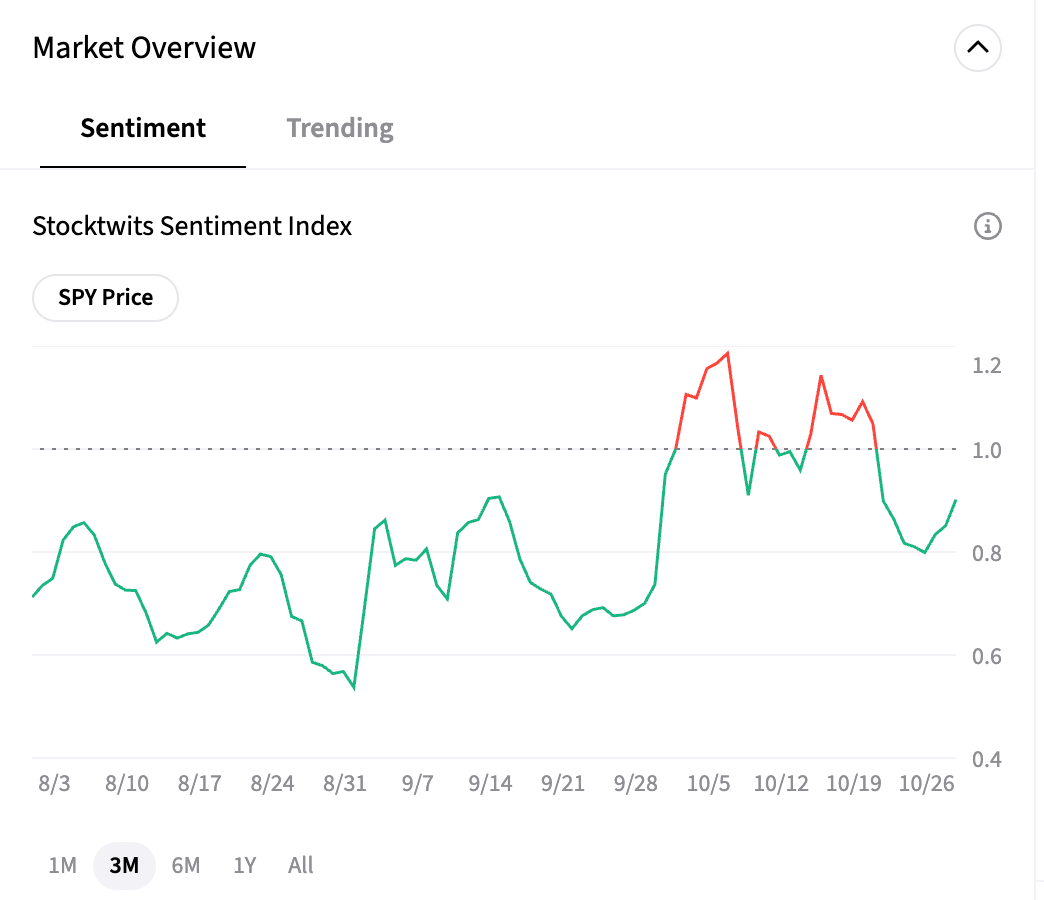Viewport: 1044px width, 900px height.
Task: Click the 10/19 date axis label
Action: point(854,783)
